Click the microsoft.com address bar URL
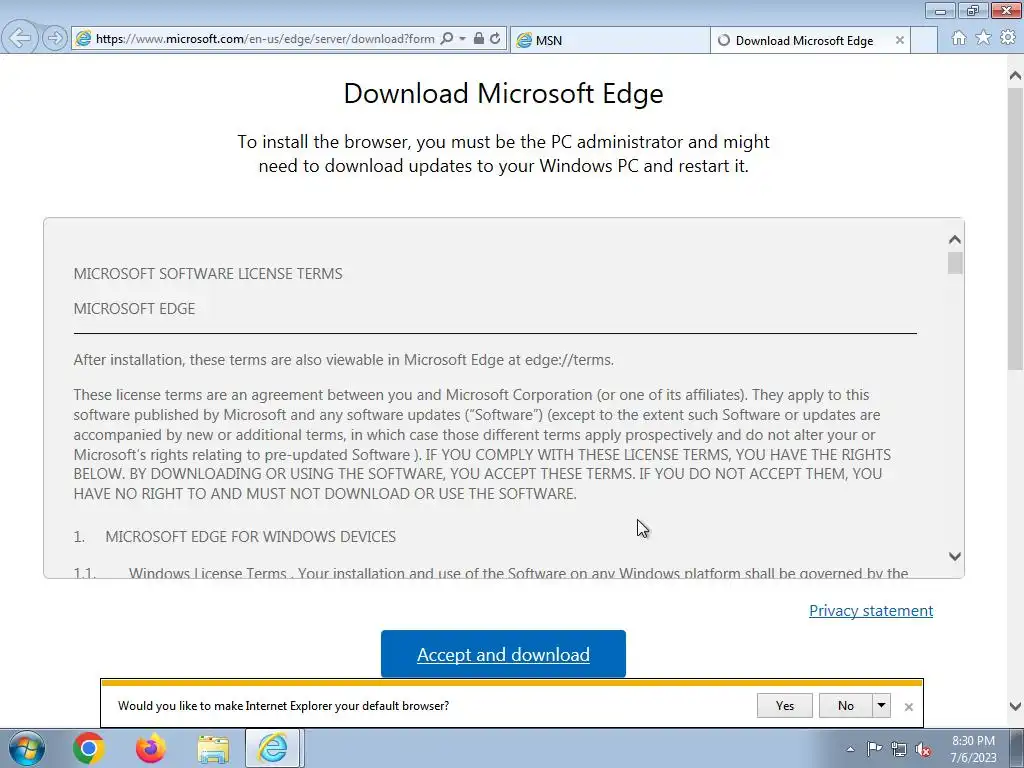Image resolution: width=1024 pixels, height=768 pixels. point(265,39)
